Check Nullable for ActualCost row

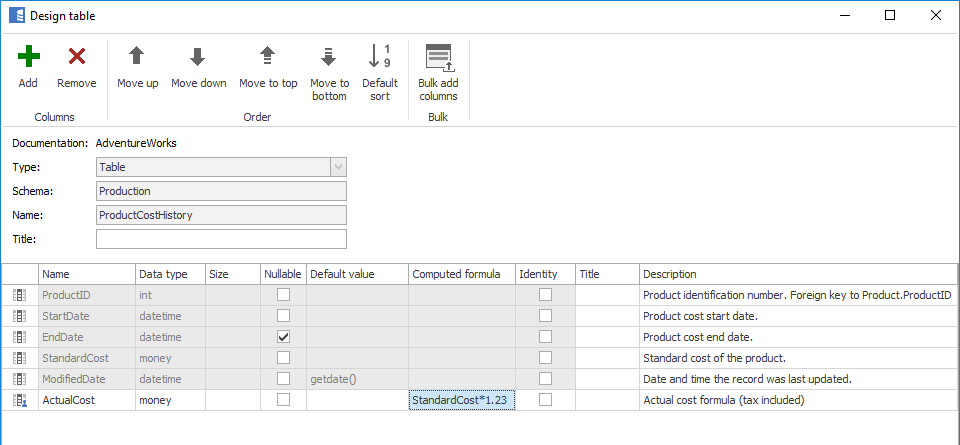coord(284,400)
